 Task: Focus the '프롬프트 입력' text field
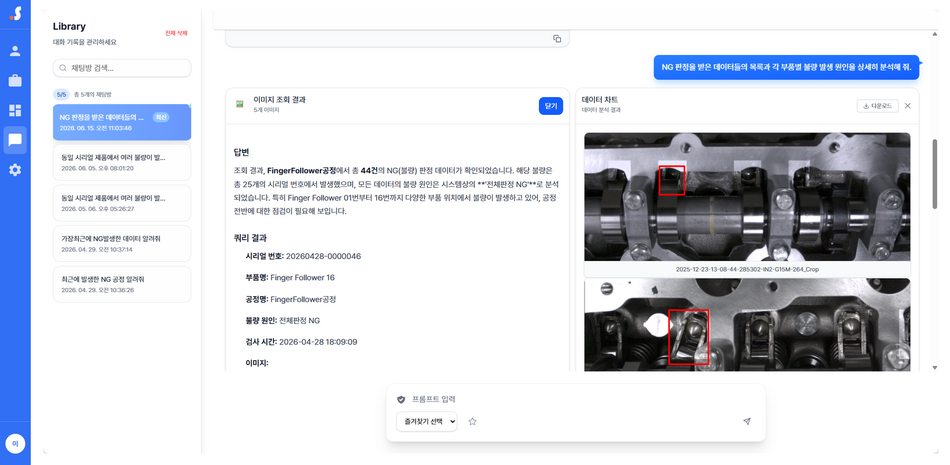(x=576, y=400)
